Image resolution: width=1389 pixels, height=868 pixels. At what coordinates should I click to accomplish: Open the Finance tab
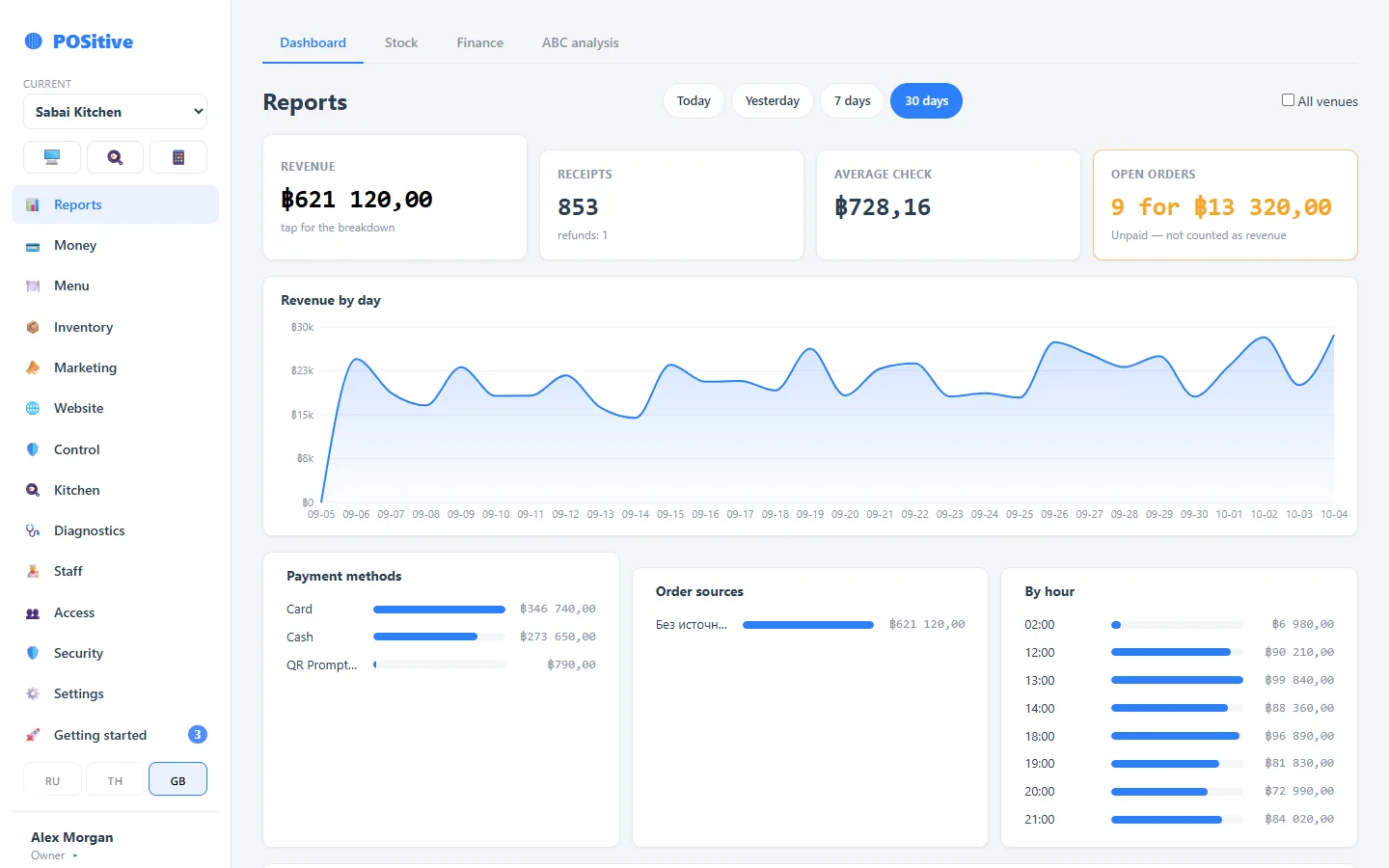tap(480, 42)
